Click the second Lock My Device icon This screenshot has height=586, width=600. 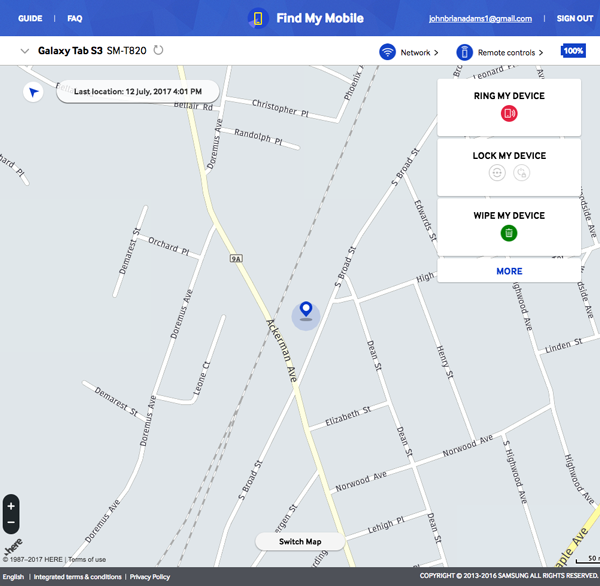pos(522,173)
